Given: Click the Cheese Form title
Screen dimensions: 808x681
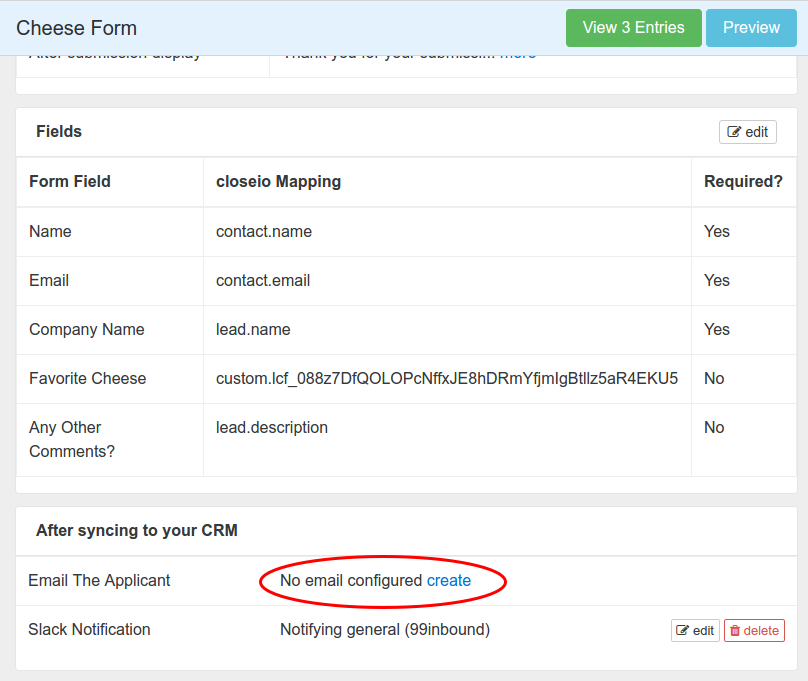Looking at the screenshot, I should pos(77,28).
